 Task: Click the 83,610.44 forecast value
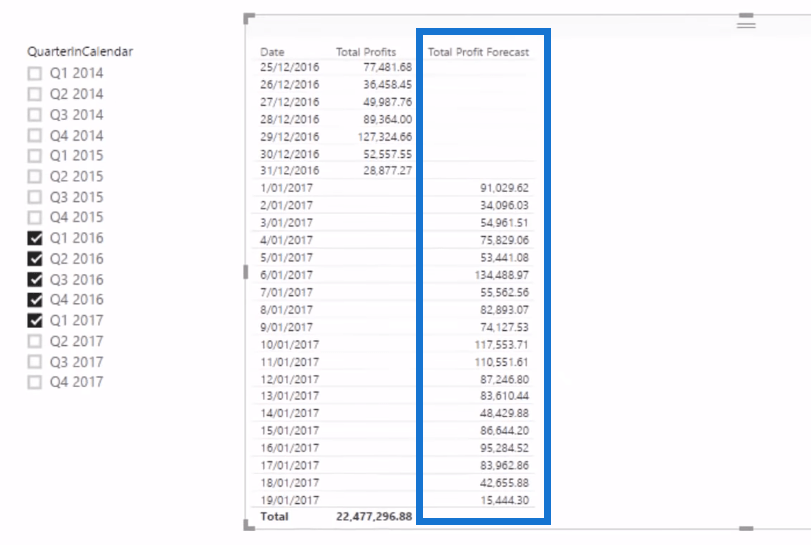tap(504, 396)
